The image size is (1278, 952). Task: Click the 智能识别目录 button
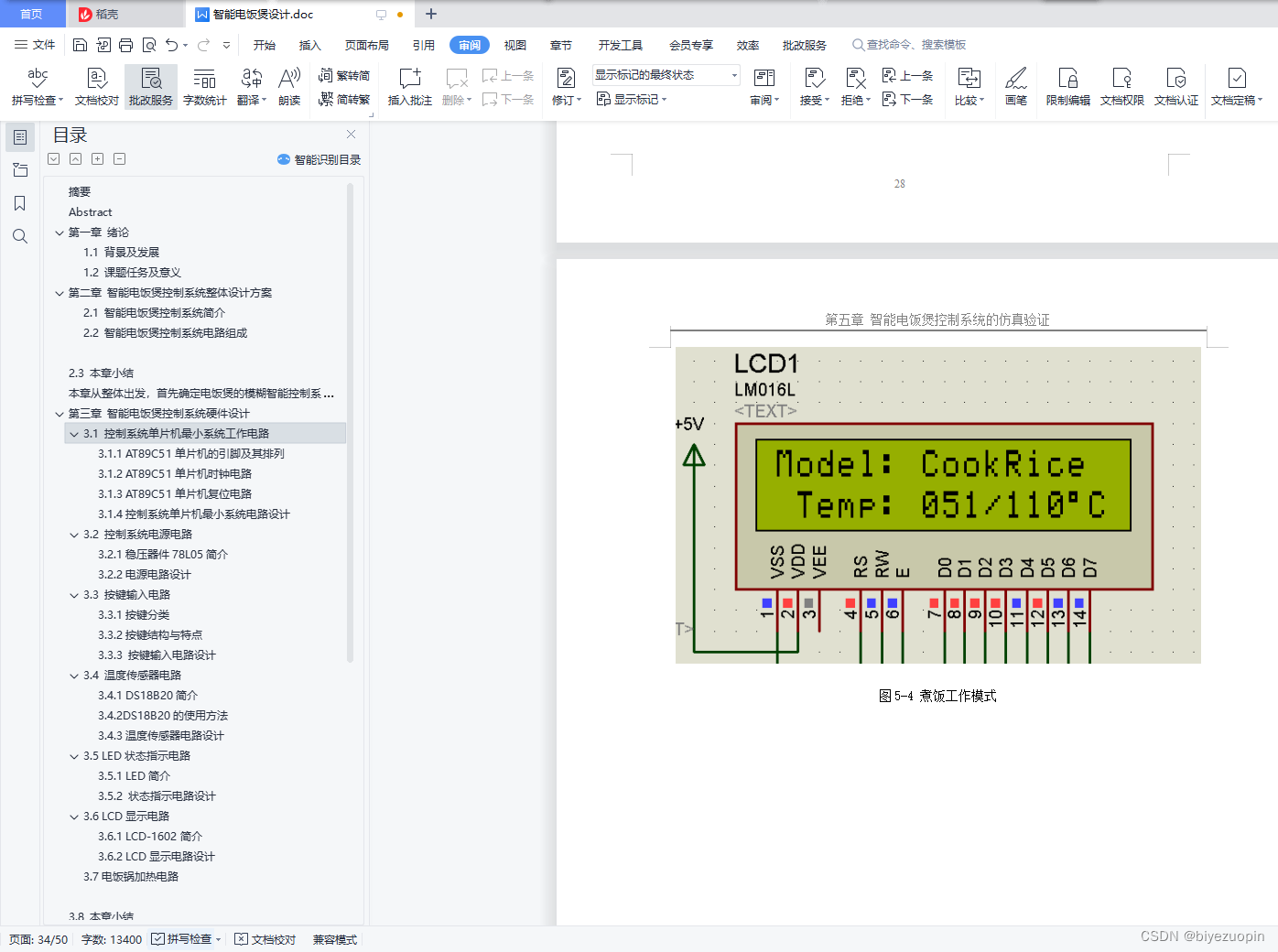pos(319,159)
